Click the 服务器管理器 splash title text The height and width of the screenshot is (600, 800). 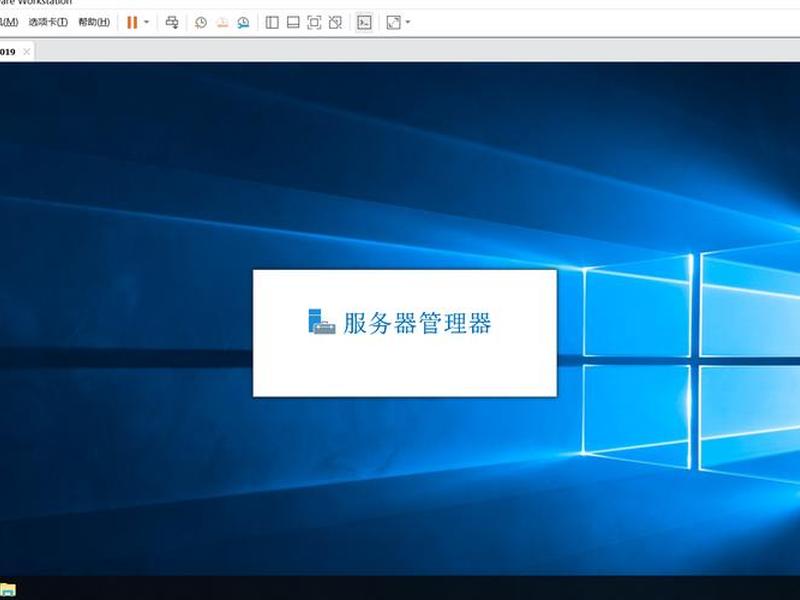[417, 323]
